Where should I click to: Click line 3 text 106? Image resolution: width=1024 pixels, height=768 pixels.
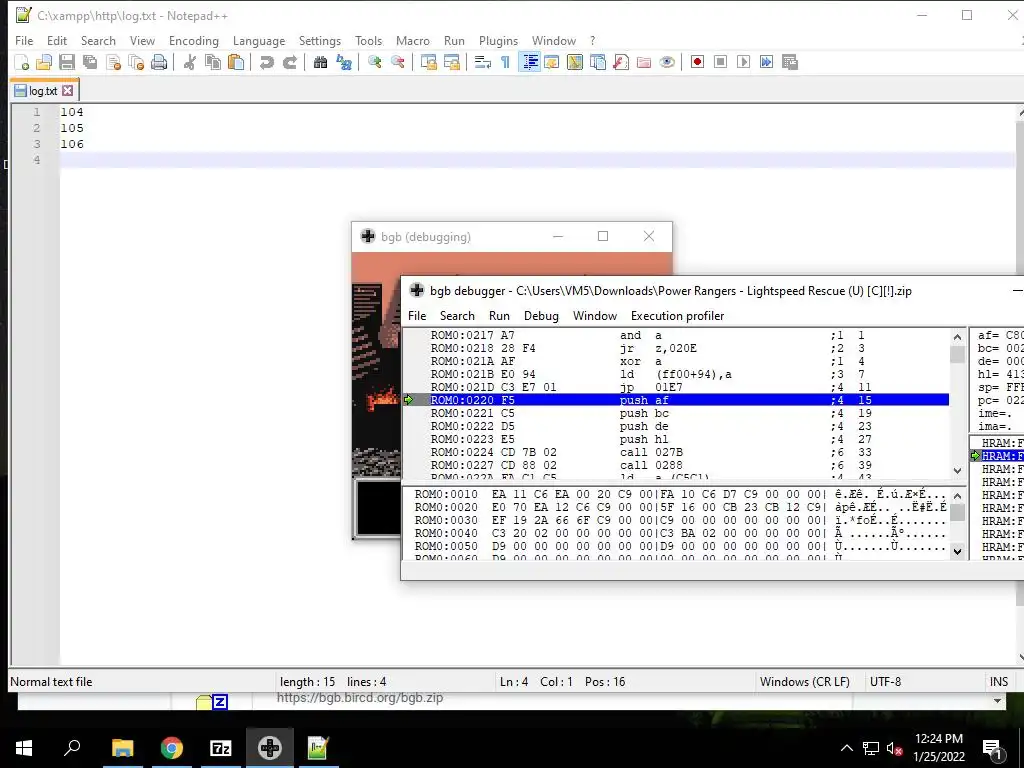tap(72, 144)
